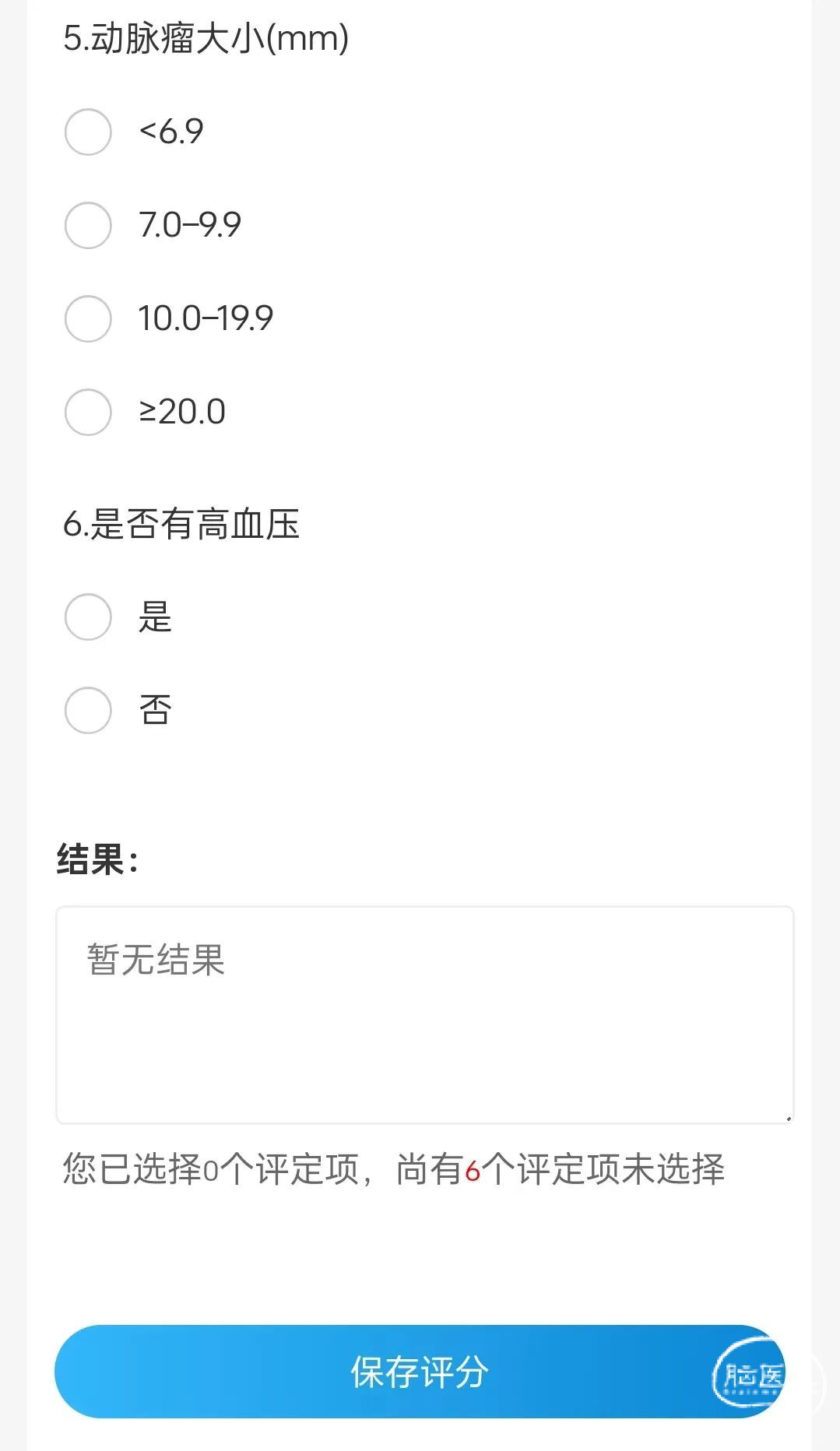
Task: Click the "10.0–19.9" option label text
Action: pyautogui.click(x=206, y=318)
